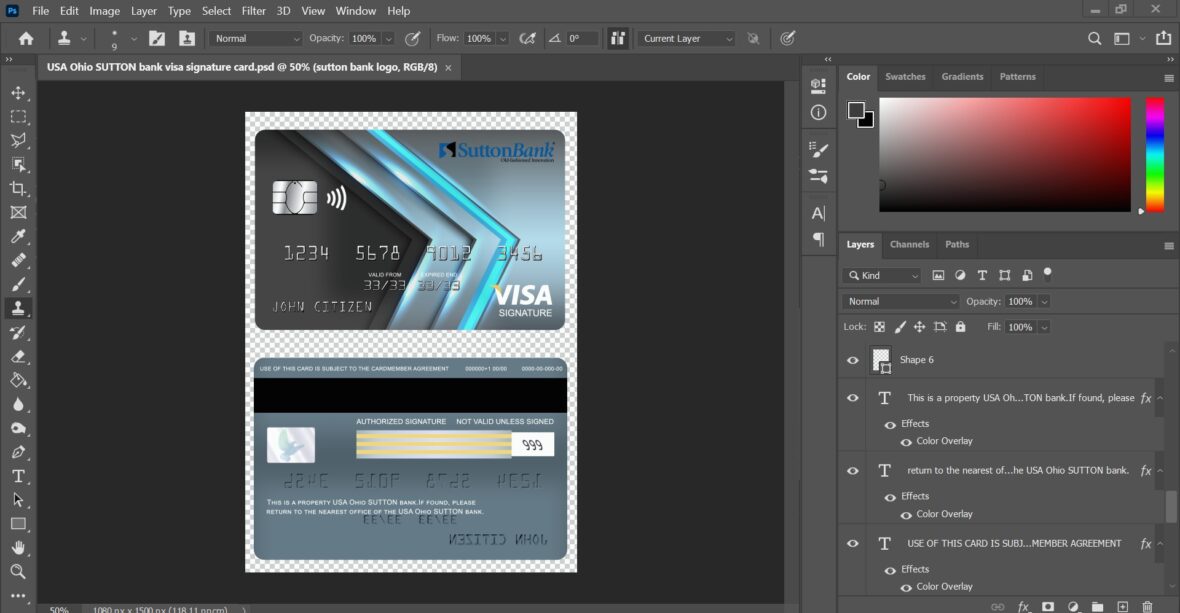Open the Flow percentage dropdown
The image size is (1180, 613).
505,38
